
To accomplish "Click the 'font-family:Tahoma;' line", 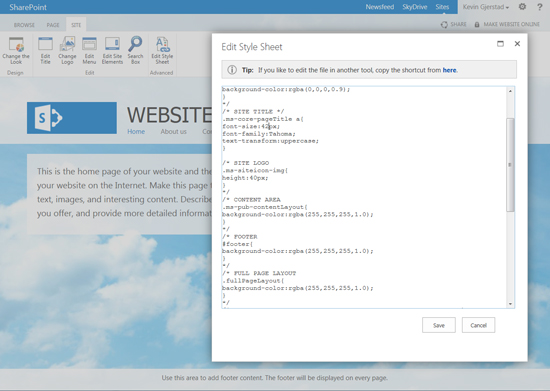I will point(259,134).
